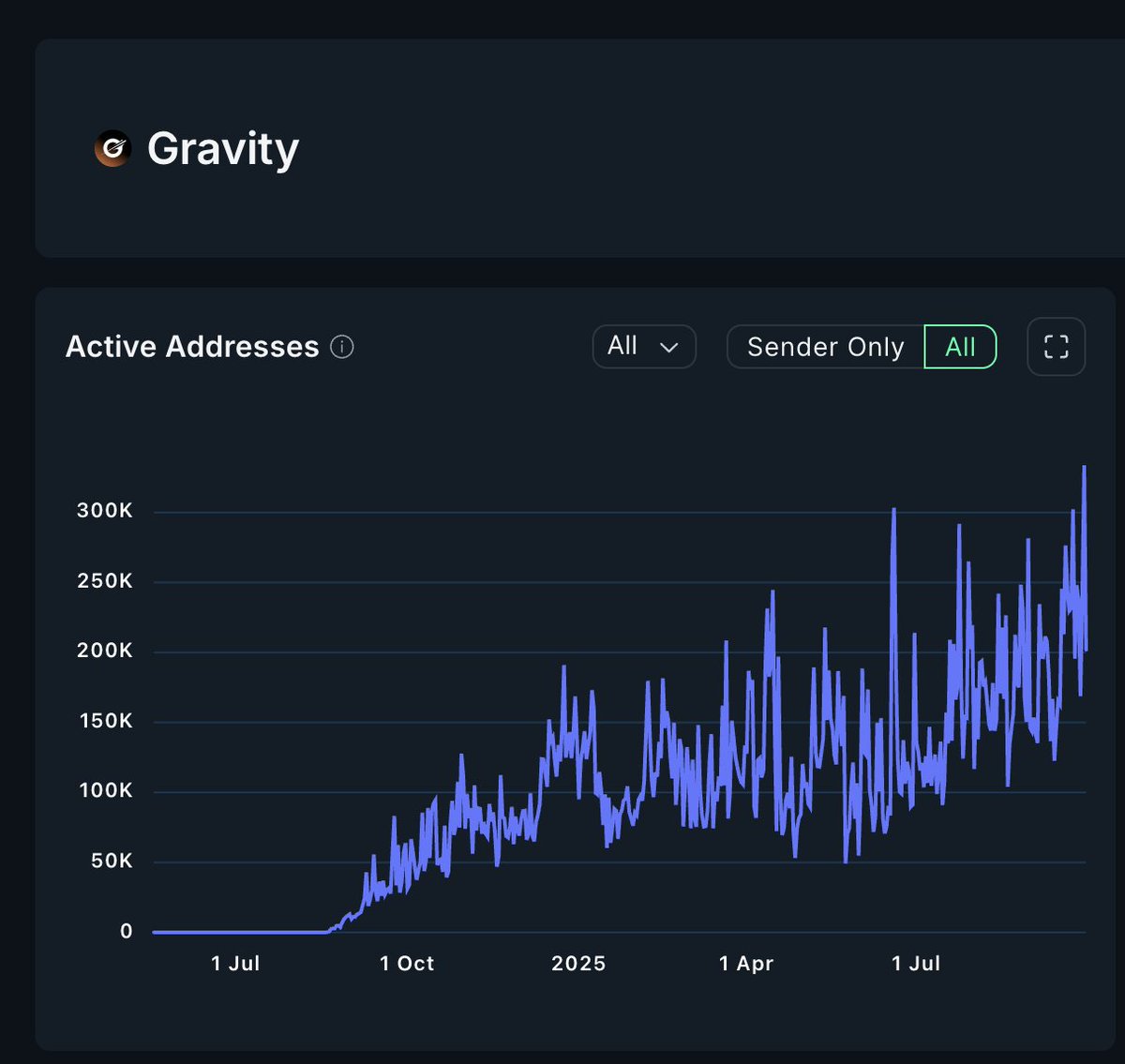Click the Active Addresses panel title
The image size is (1125, 1064).
tap(191, 347)
